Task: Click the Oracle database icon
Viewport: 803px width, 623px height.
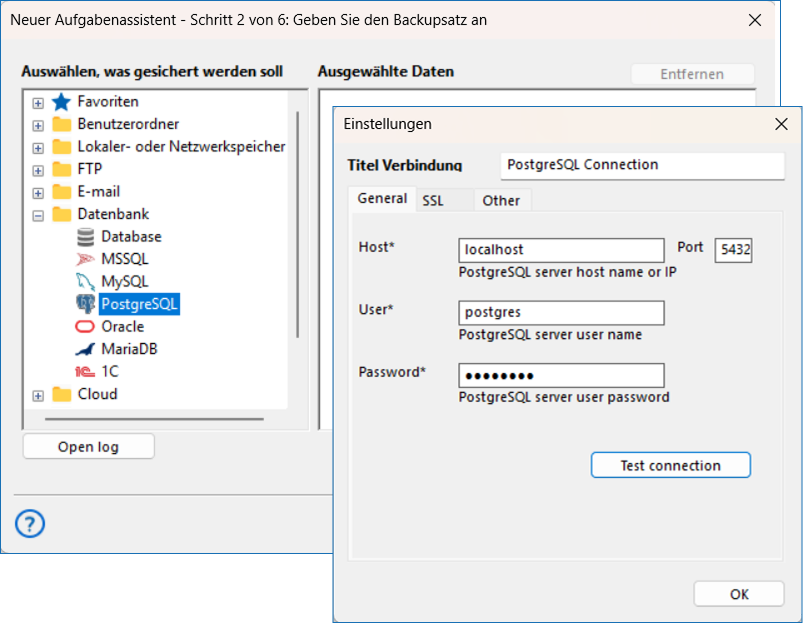Action: coord(86,326)
